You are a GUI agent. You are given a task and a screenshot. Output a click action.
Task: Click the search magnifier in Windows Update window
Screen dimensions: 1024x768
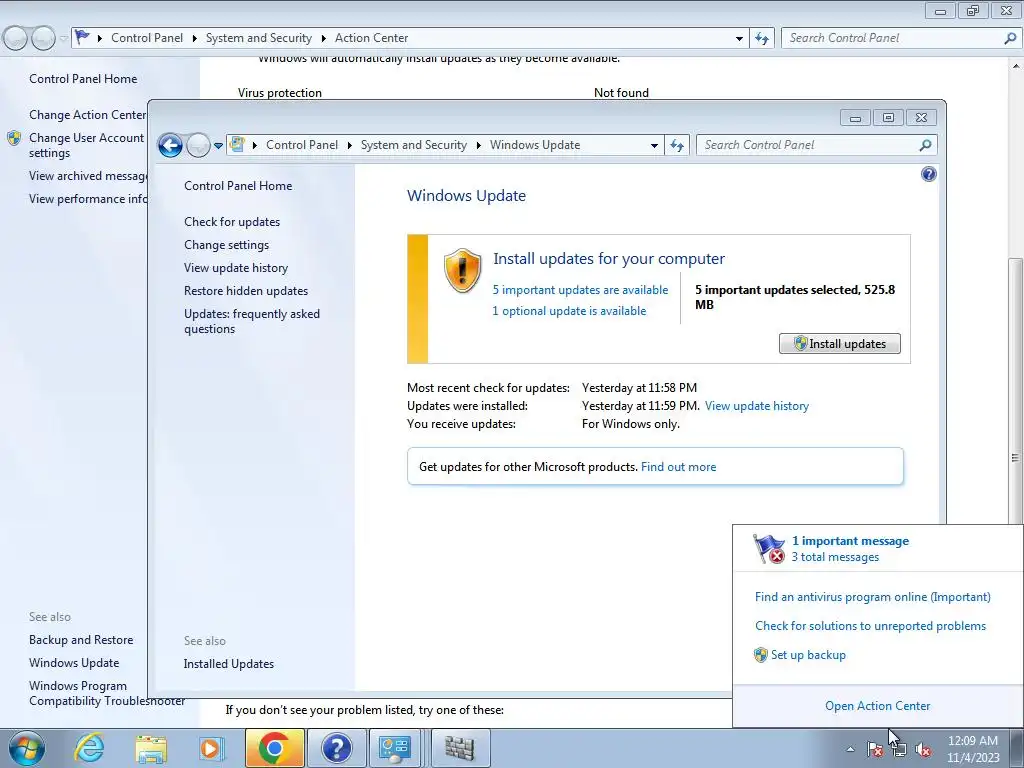[x=925, y=145]
